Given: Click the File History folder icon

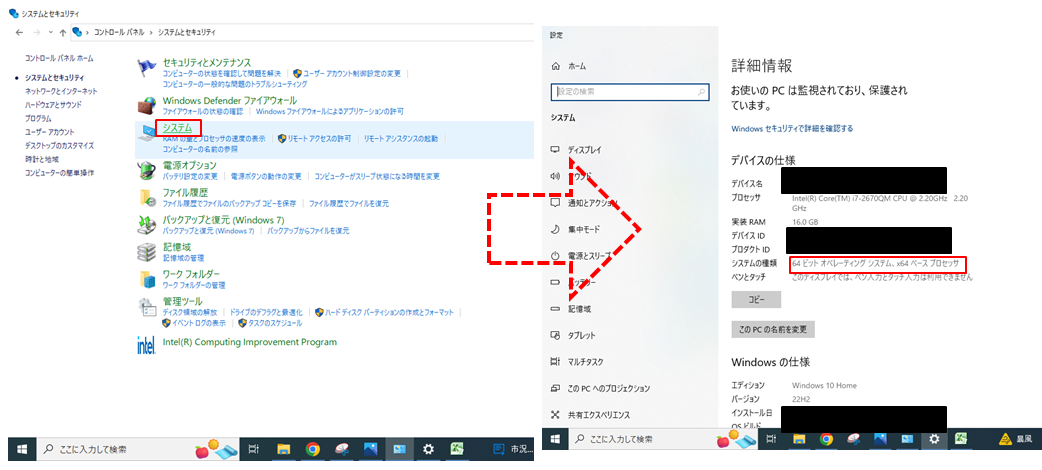Looking at the screenshot, I should (x=146, y=197).
